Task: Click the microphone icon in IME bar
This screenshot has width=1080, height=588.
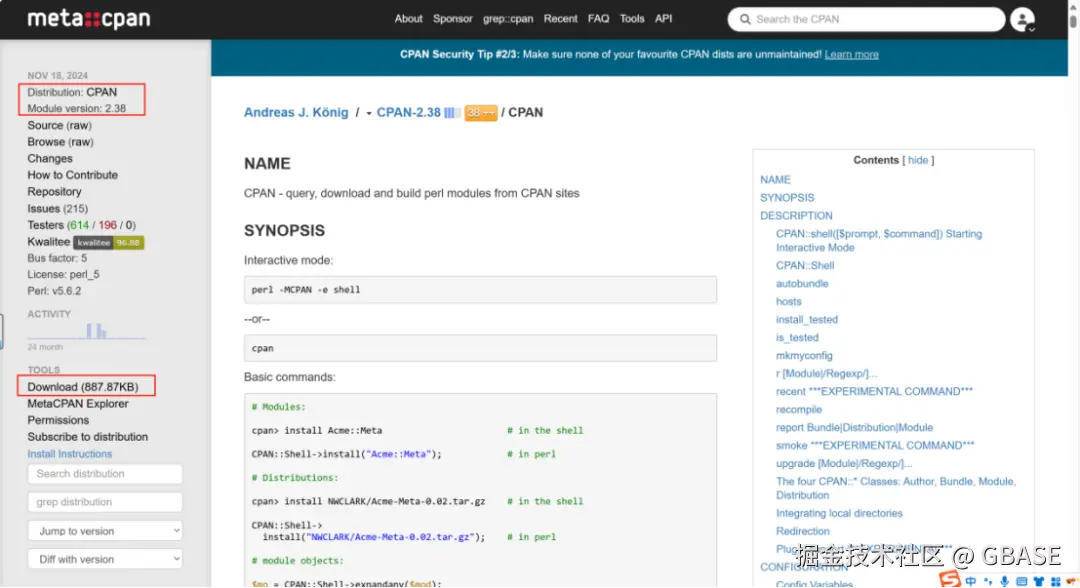Action: pyautogui.click(x=1005, y=582)
